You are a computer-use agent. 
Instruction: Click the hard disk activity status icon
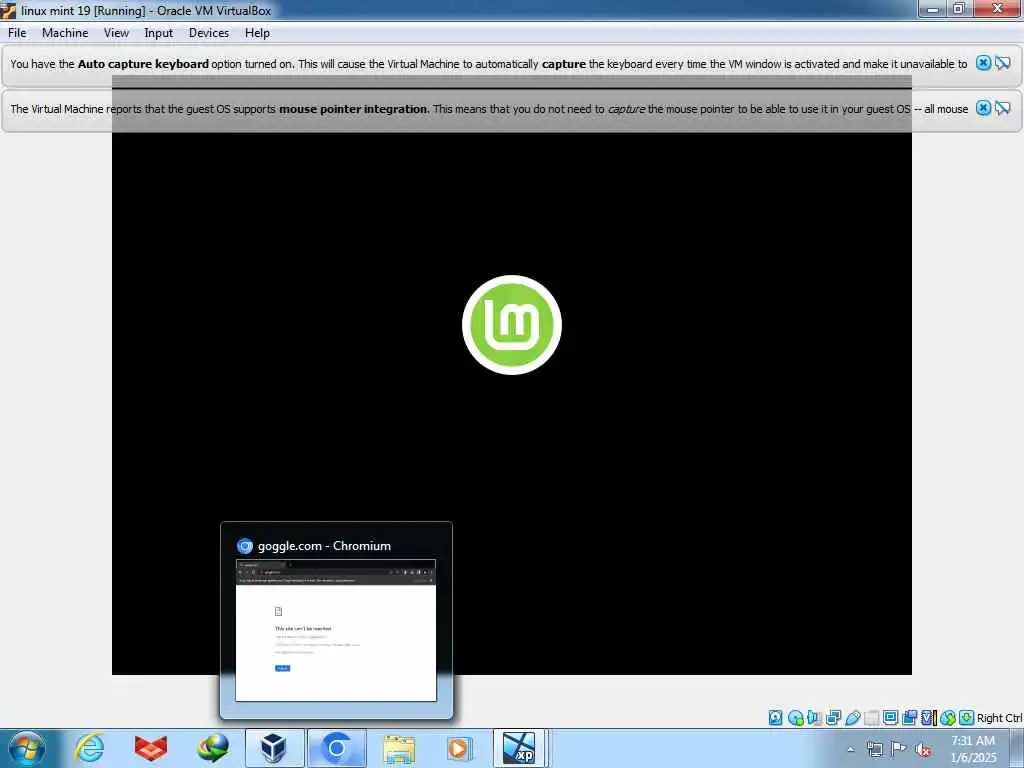[775, 718]
